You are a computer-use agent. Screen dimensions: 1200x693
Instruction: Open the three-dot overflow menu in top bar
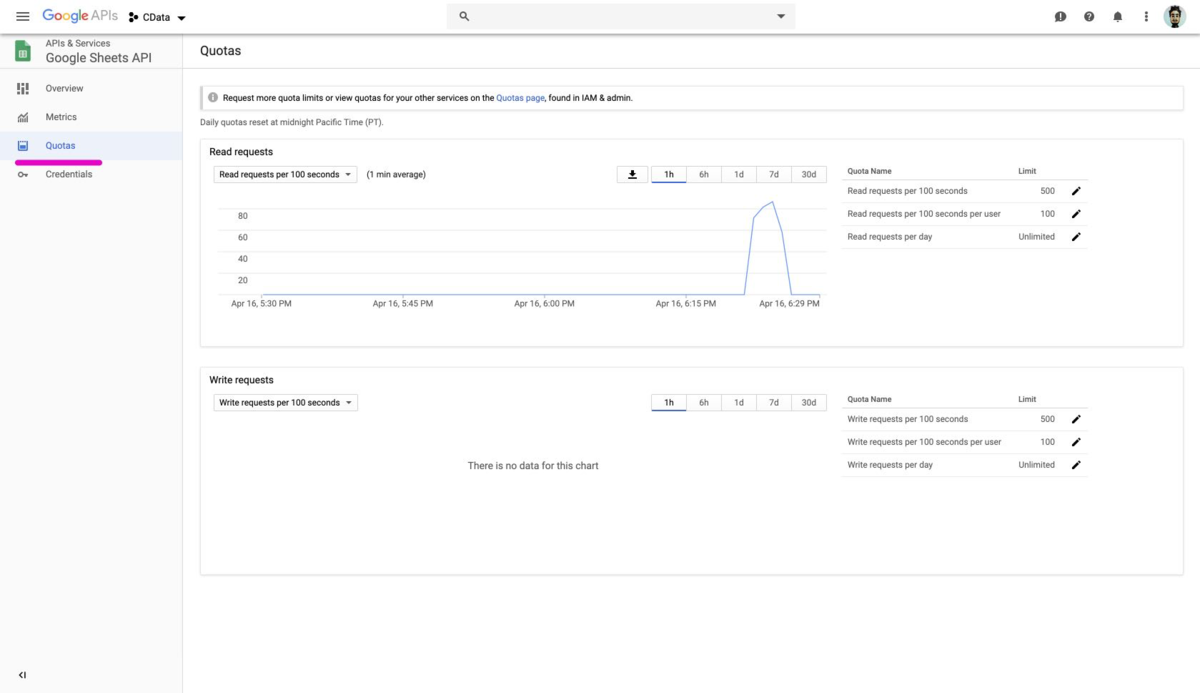pyautogui.click(x=1146, y=16)
